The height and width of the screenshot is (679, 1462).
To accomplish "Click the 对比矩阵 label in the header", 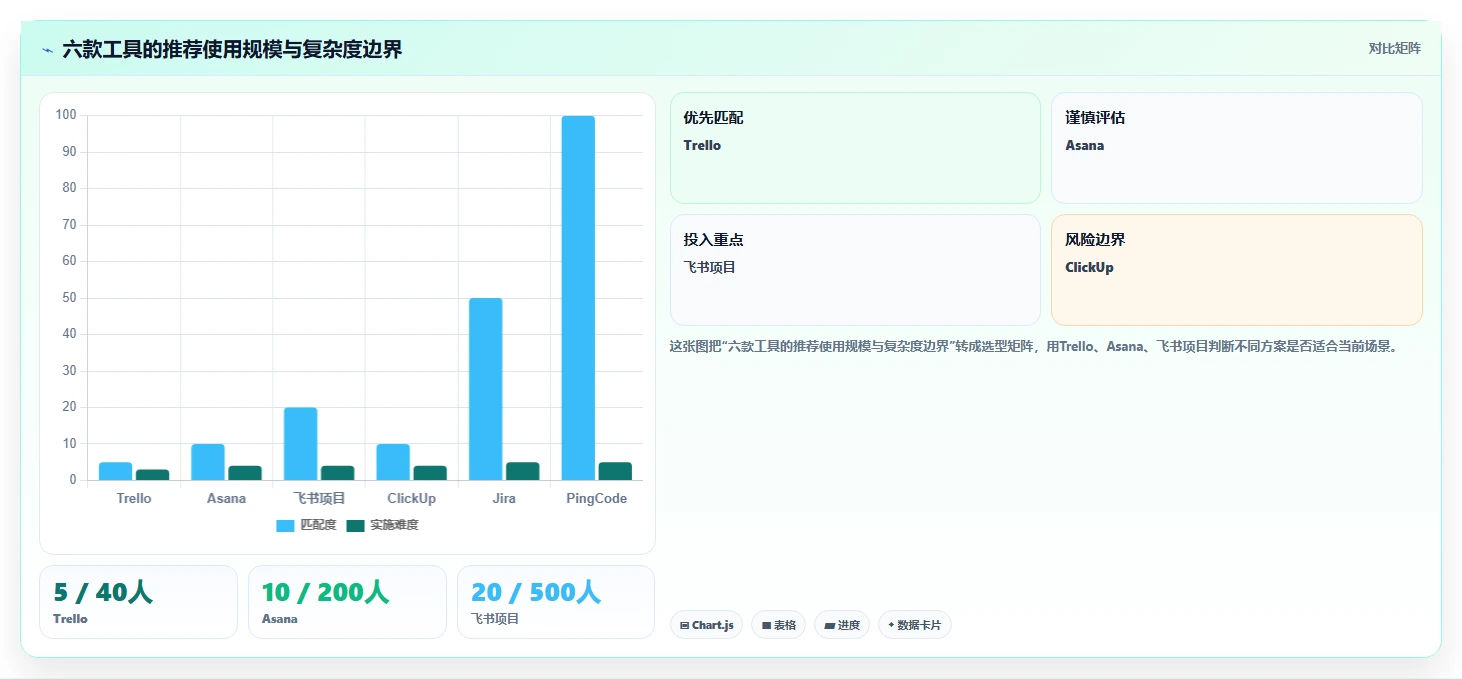I will [1394, 48].
